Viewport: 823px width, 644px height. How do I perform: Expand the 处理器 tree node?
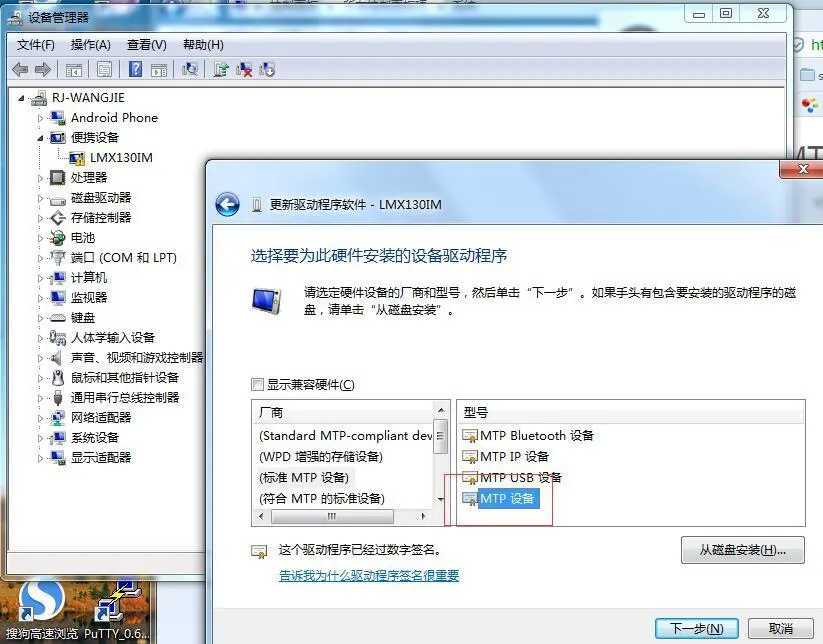39,177
